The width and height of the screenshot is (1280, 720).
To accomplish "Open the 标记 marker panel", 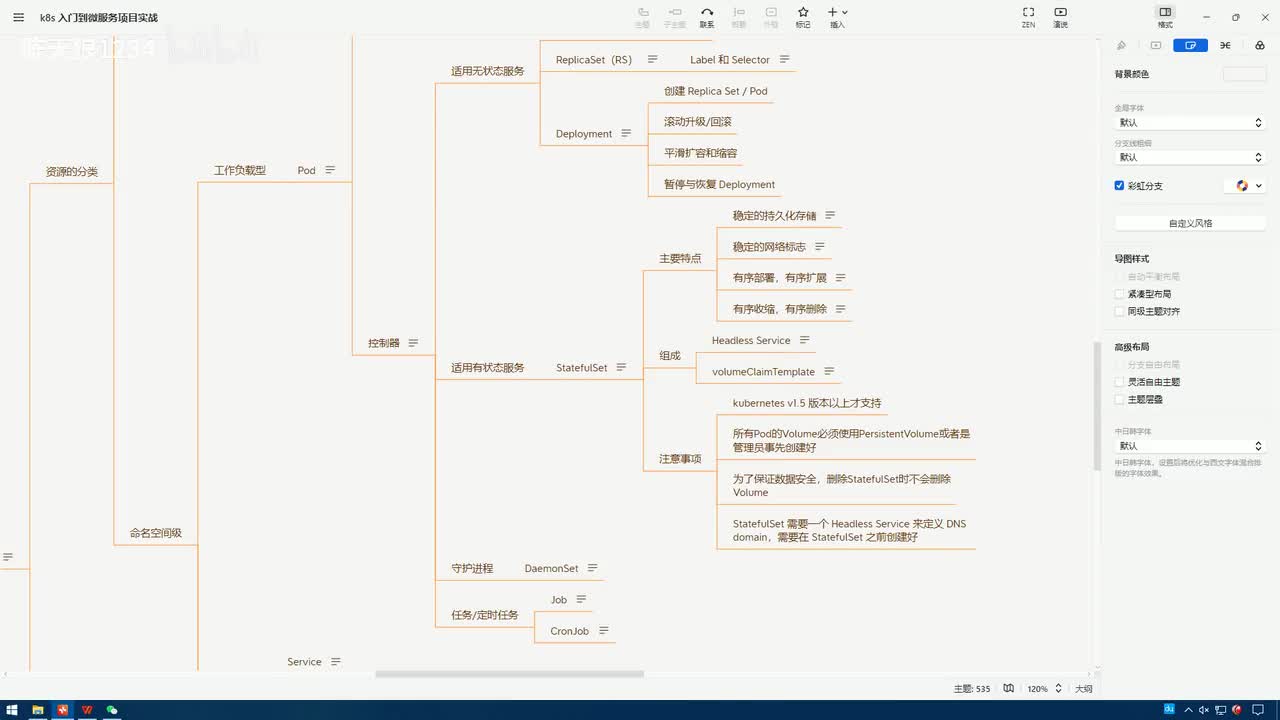I will click(803, 17).
